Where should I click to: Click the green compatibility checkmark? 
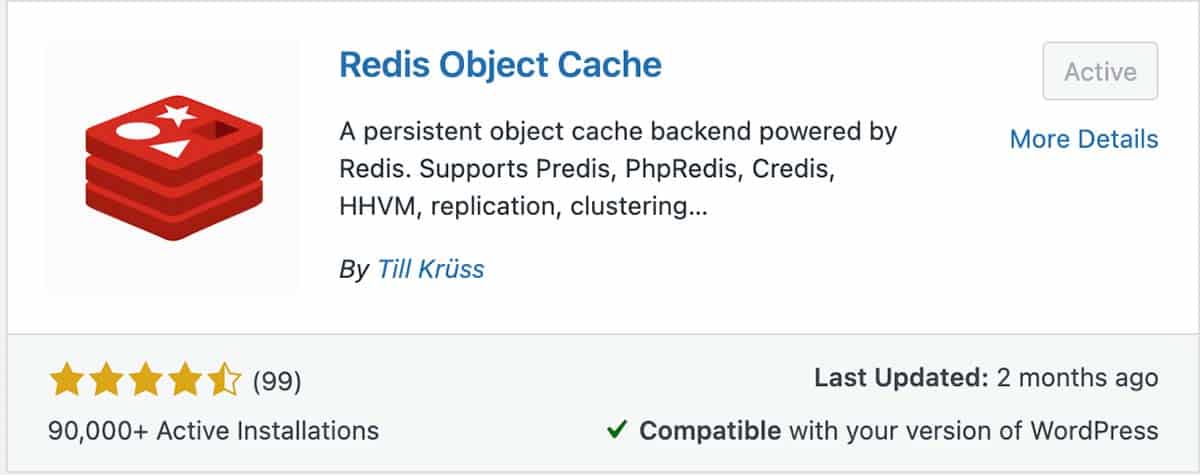pos(617,431)
